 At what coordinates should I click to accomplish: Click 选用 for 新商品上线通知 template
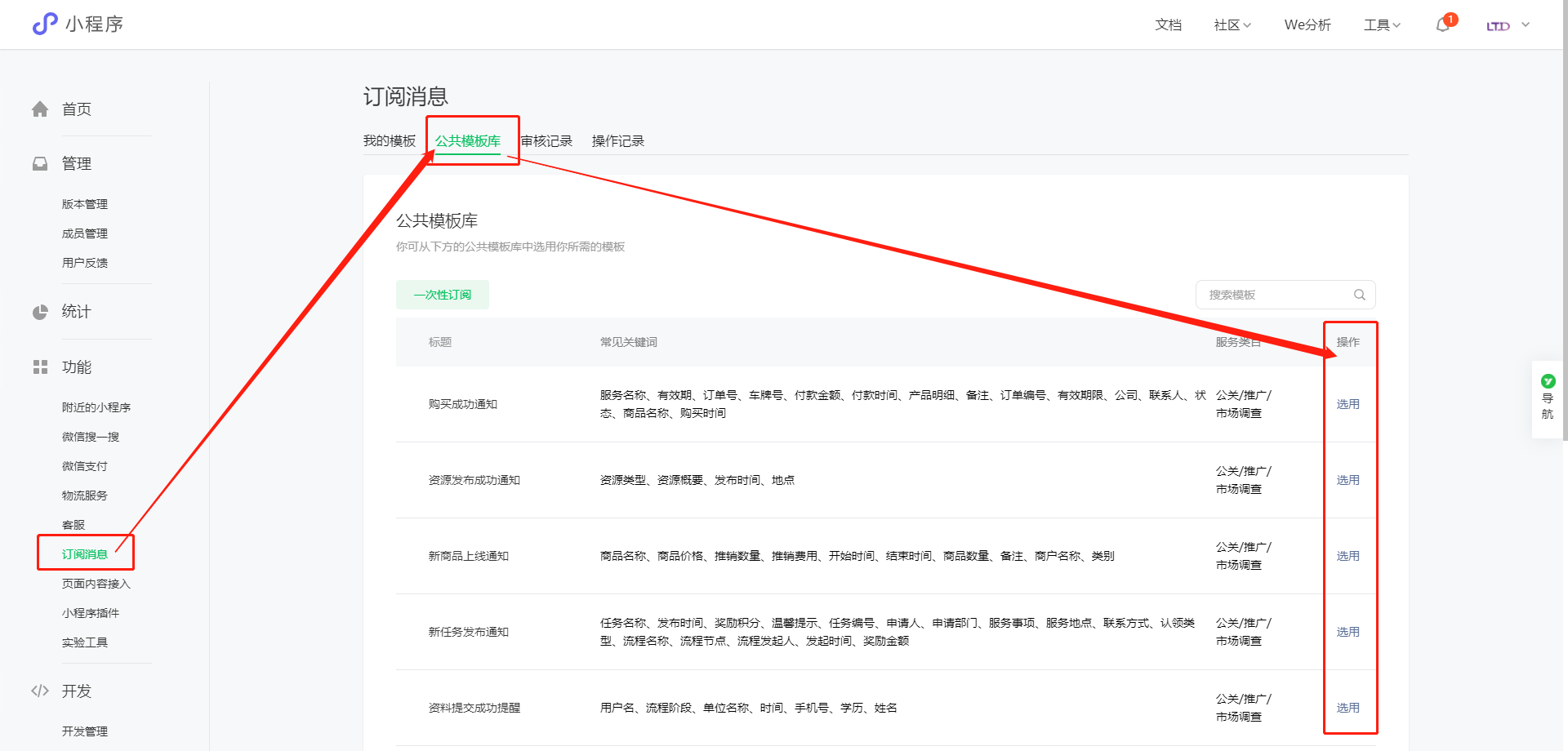click(x=1347, y=556)
